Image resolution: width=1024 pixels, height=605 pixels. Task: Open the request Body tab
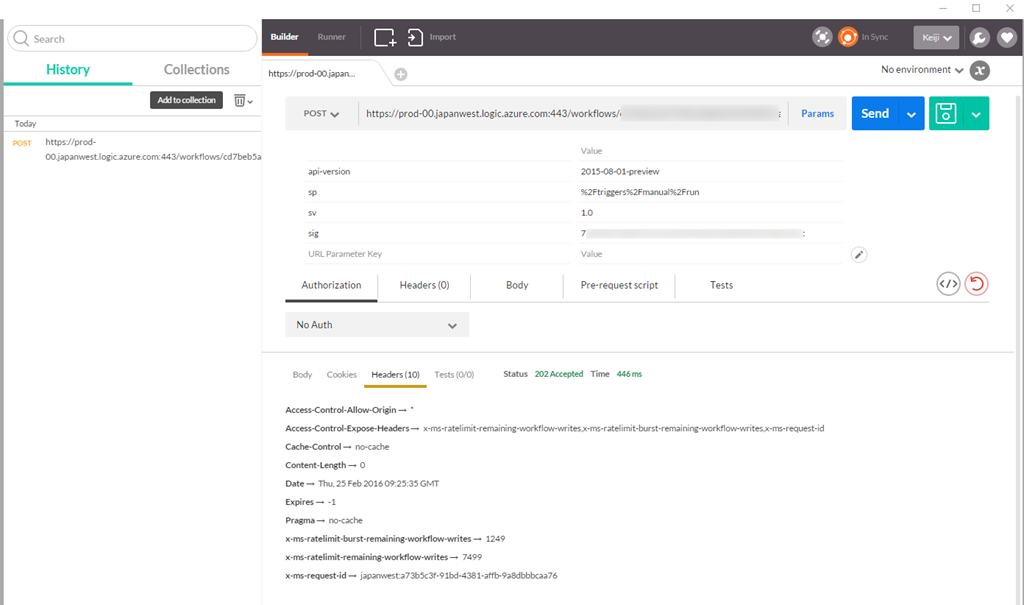517,285
